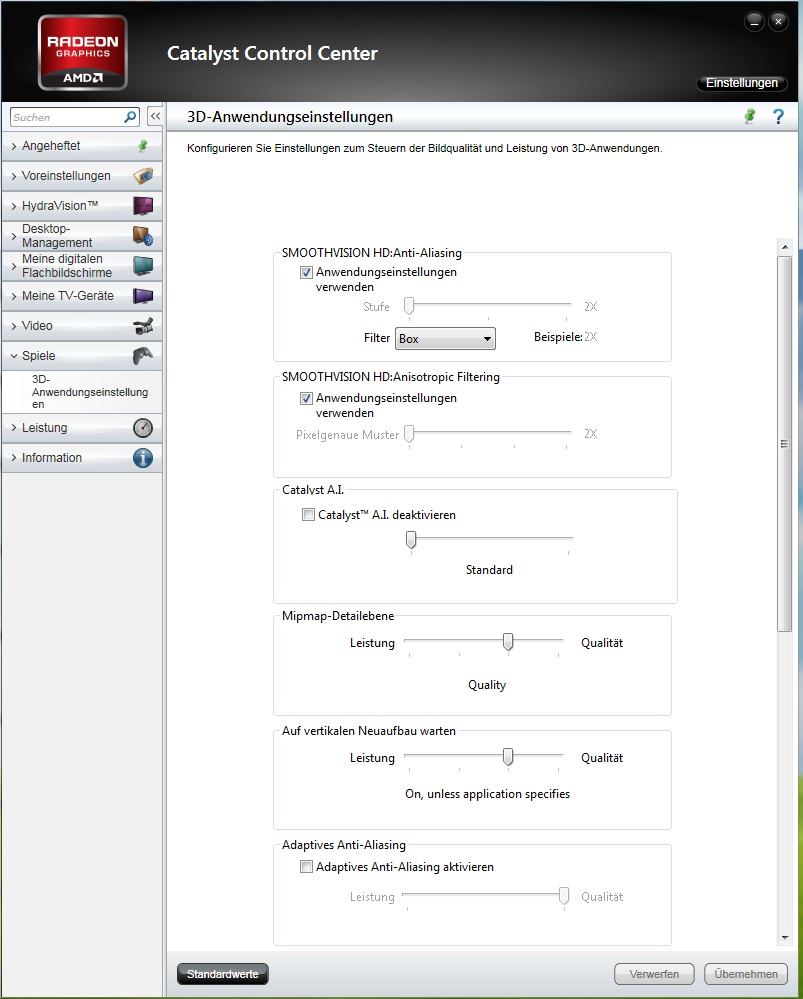
Task: Click the 'Quality' value under Mipmap slider
Action: (x=487, y=685)
